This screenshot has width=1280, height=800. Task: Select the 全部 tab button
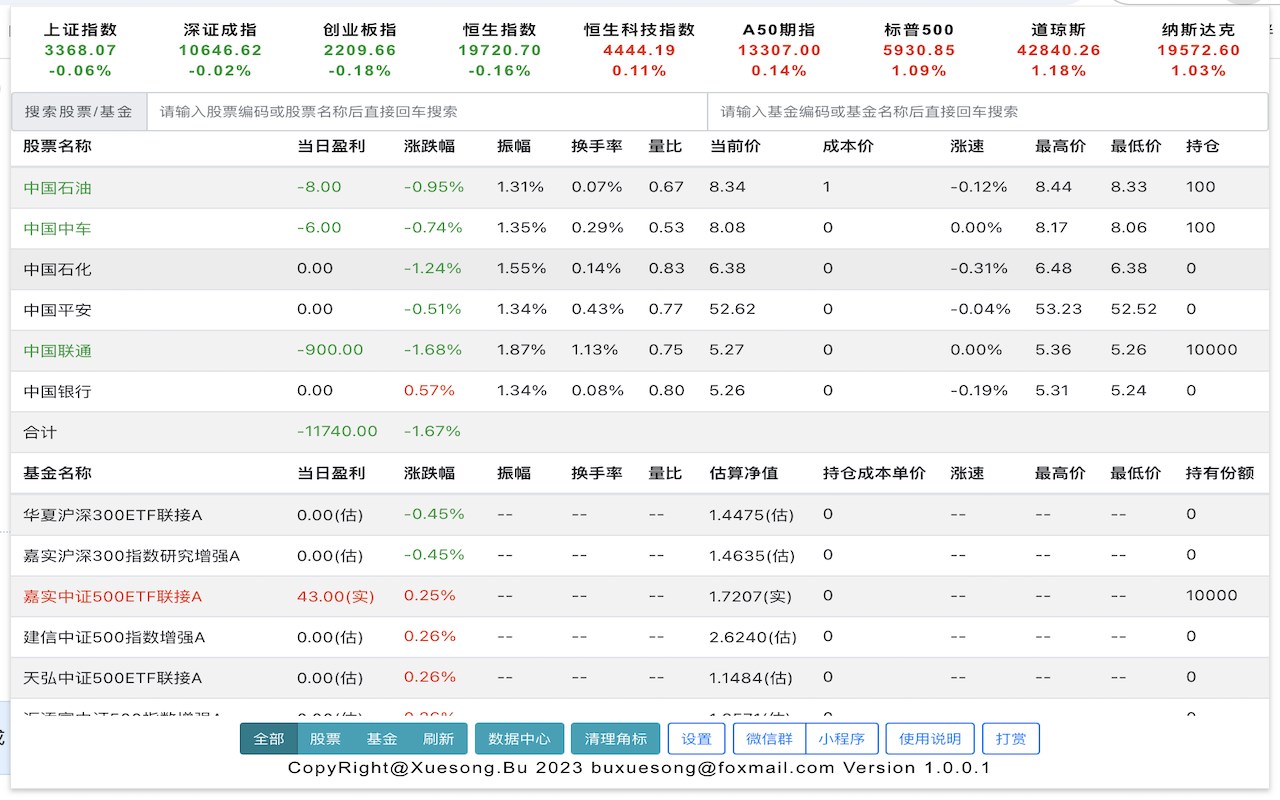(x=269, y=739)
